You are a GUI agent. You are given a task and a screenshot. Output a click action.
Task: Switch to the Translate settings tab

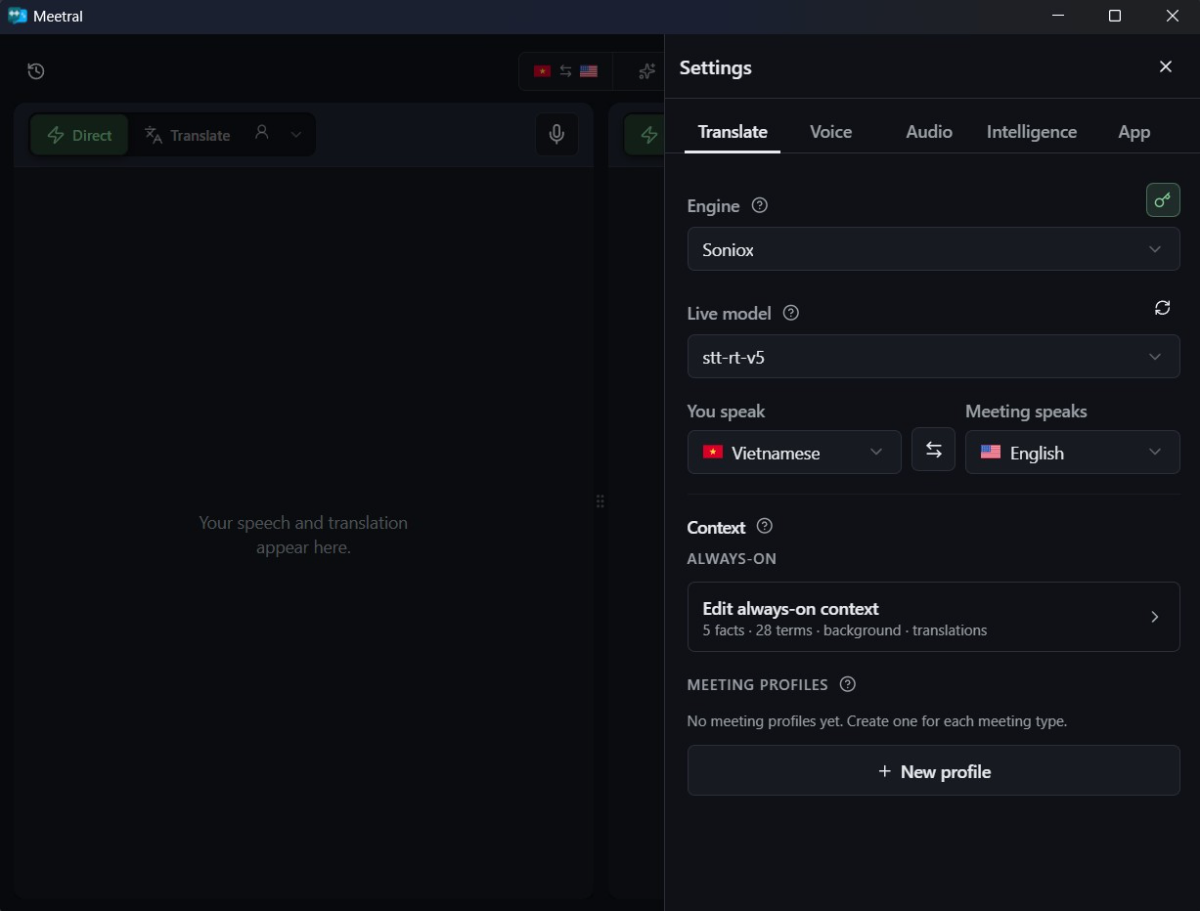pyautogui.click(x=732, y=132)
